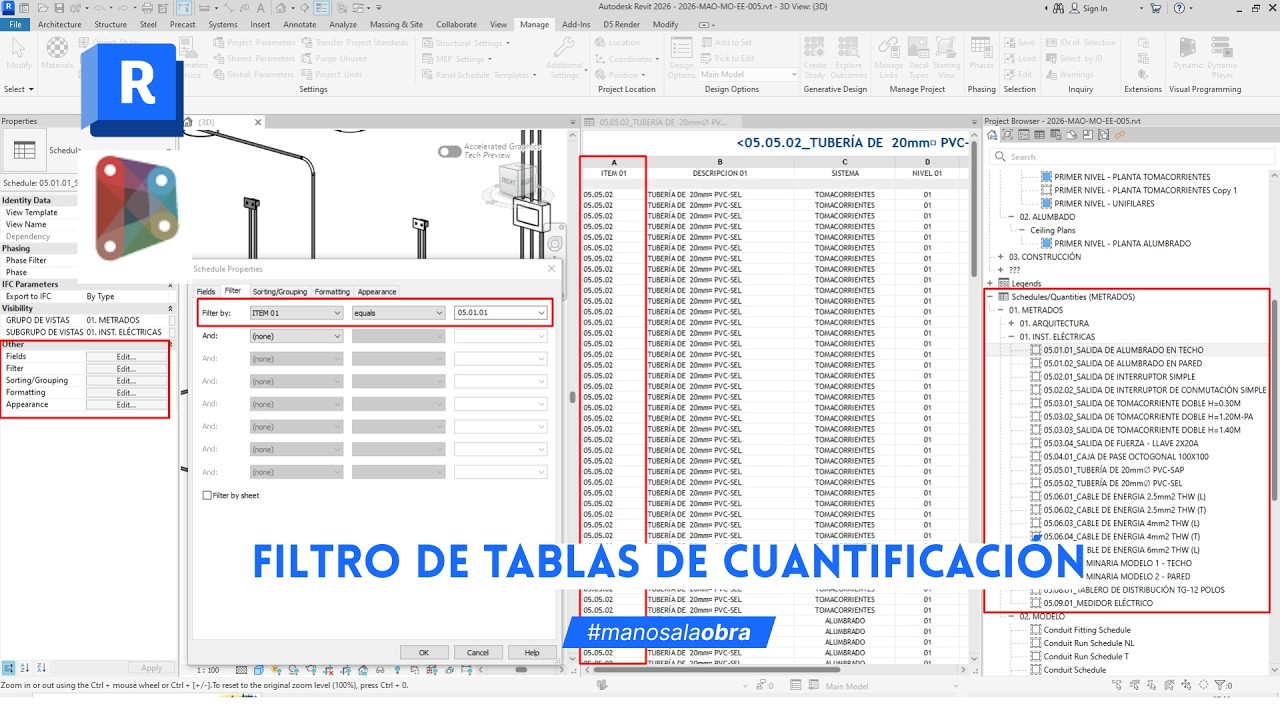Click column header ITEM 01 in schedule
The height and width of the screenshot is (720, 1280).
coord(613,174)
